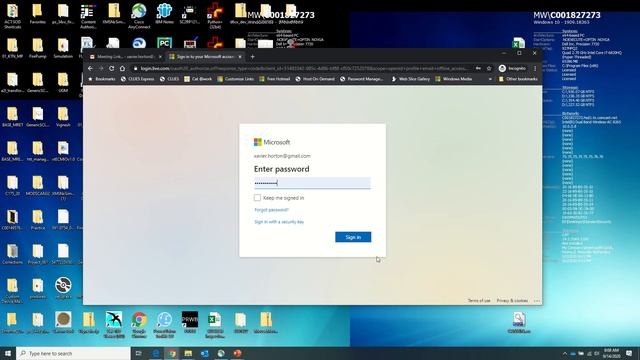Open the footer three-dots more options
The height and width of the screenshot is (360, 640).
coord(537,300)
